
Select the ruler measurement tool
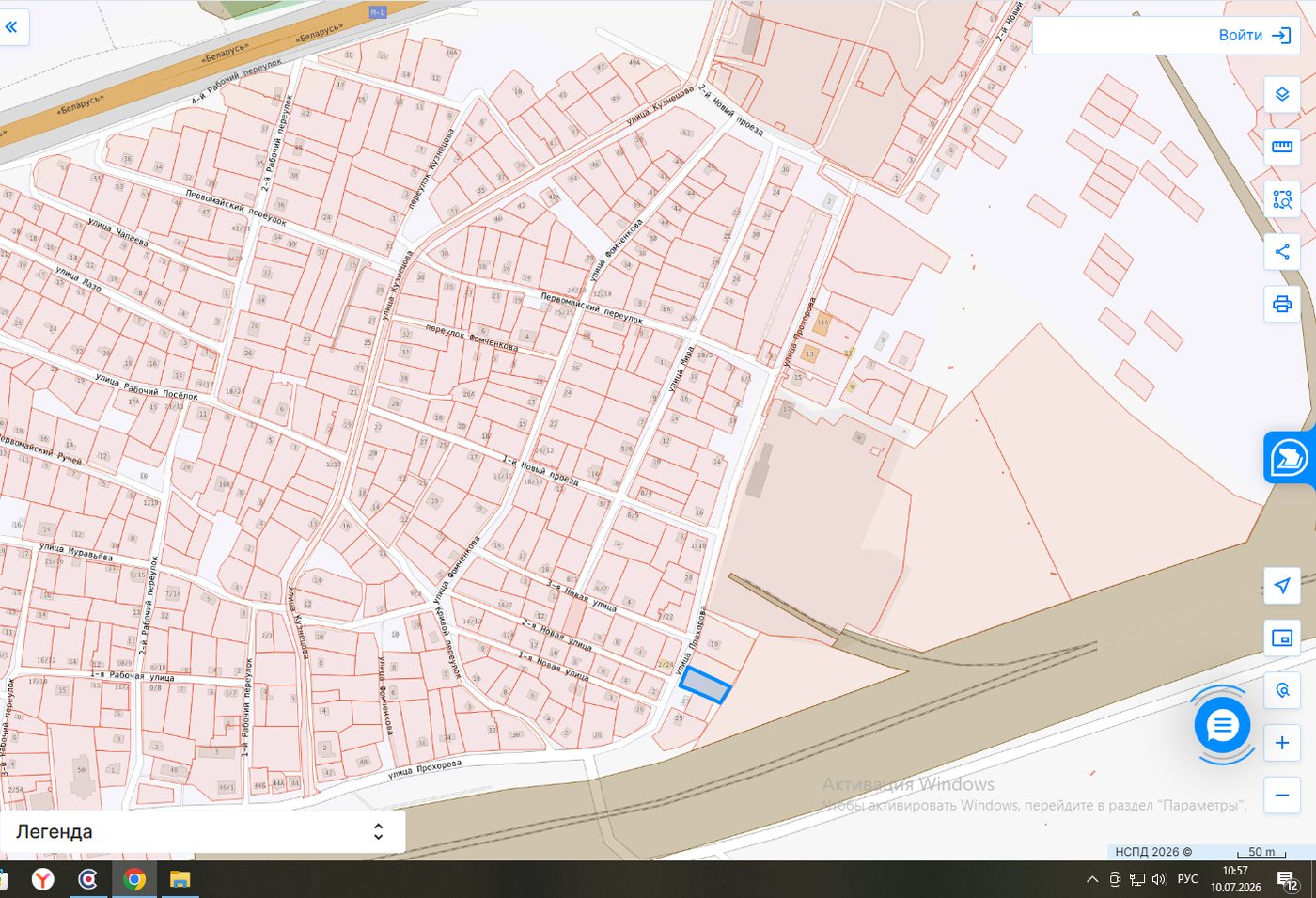(1282, 147)
